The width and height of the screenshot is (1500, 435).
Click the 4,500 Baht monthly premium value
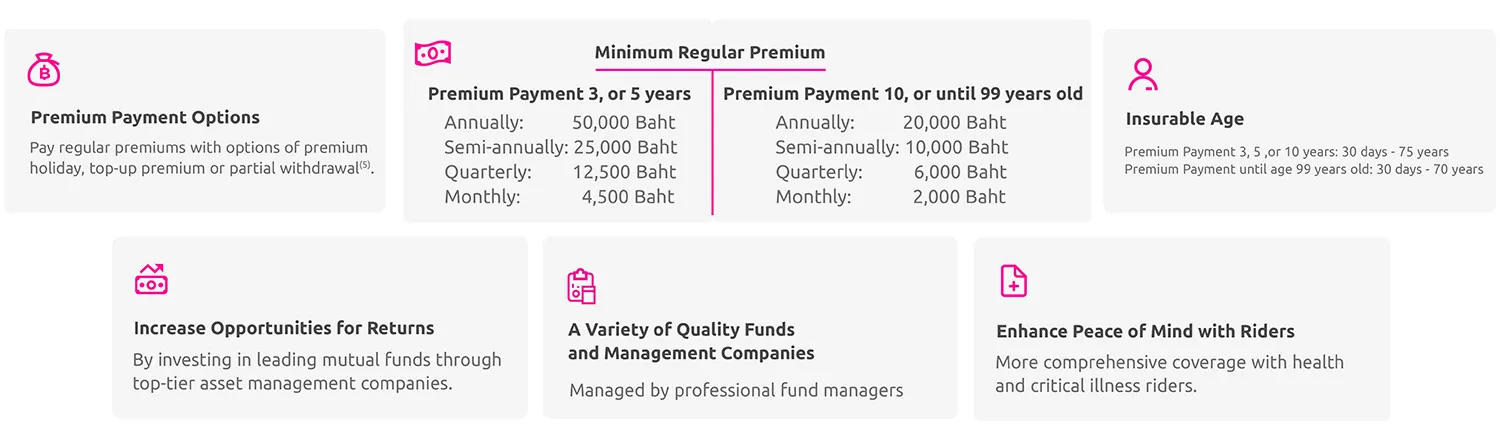628,197
